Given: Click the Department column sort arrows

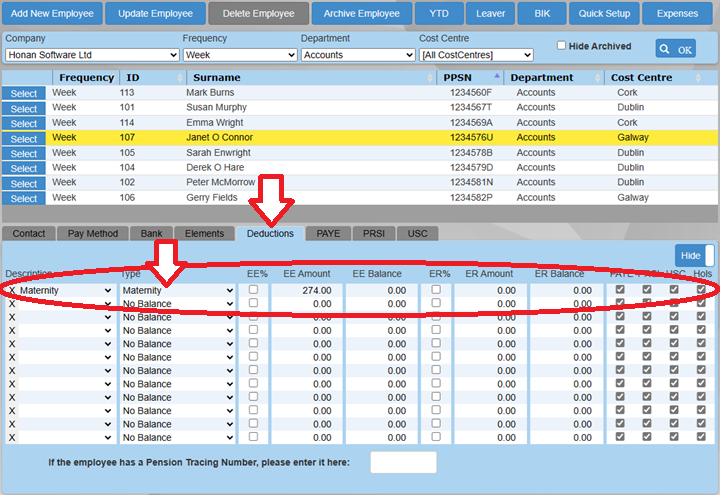Looking at the screenshot, I should [598, 77].
